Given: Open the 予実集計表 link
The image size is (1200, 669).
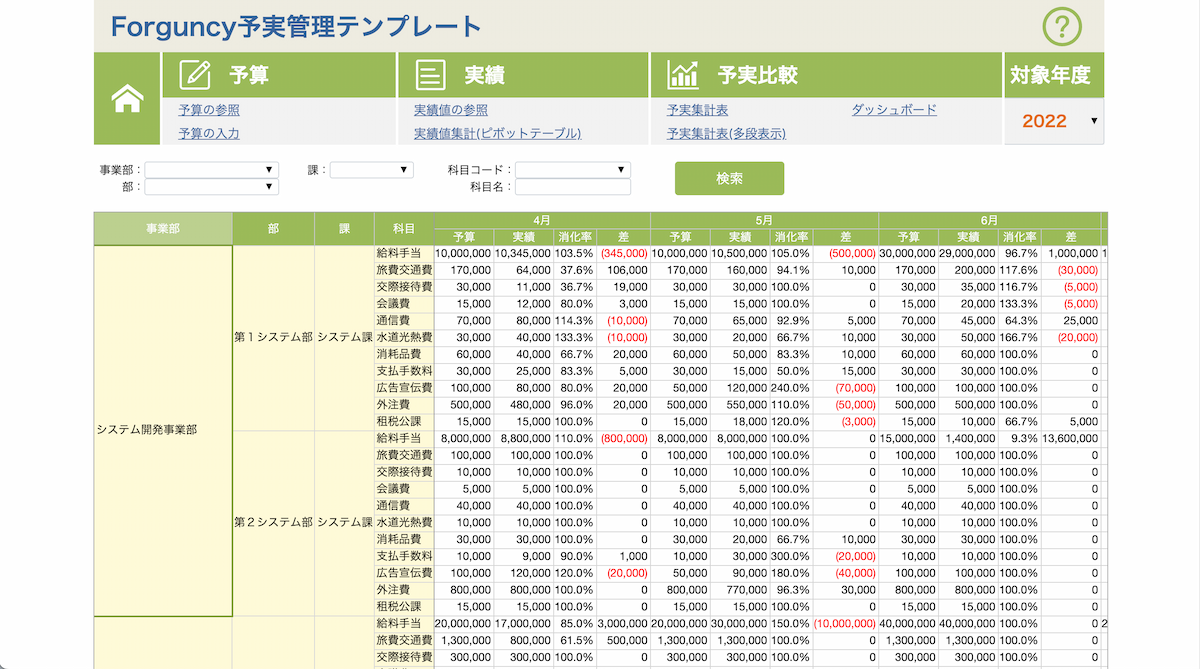Looking at the screenshot, I should tap(697, 110).
